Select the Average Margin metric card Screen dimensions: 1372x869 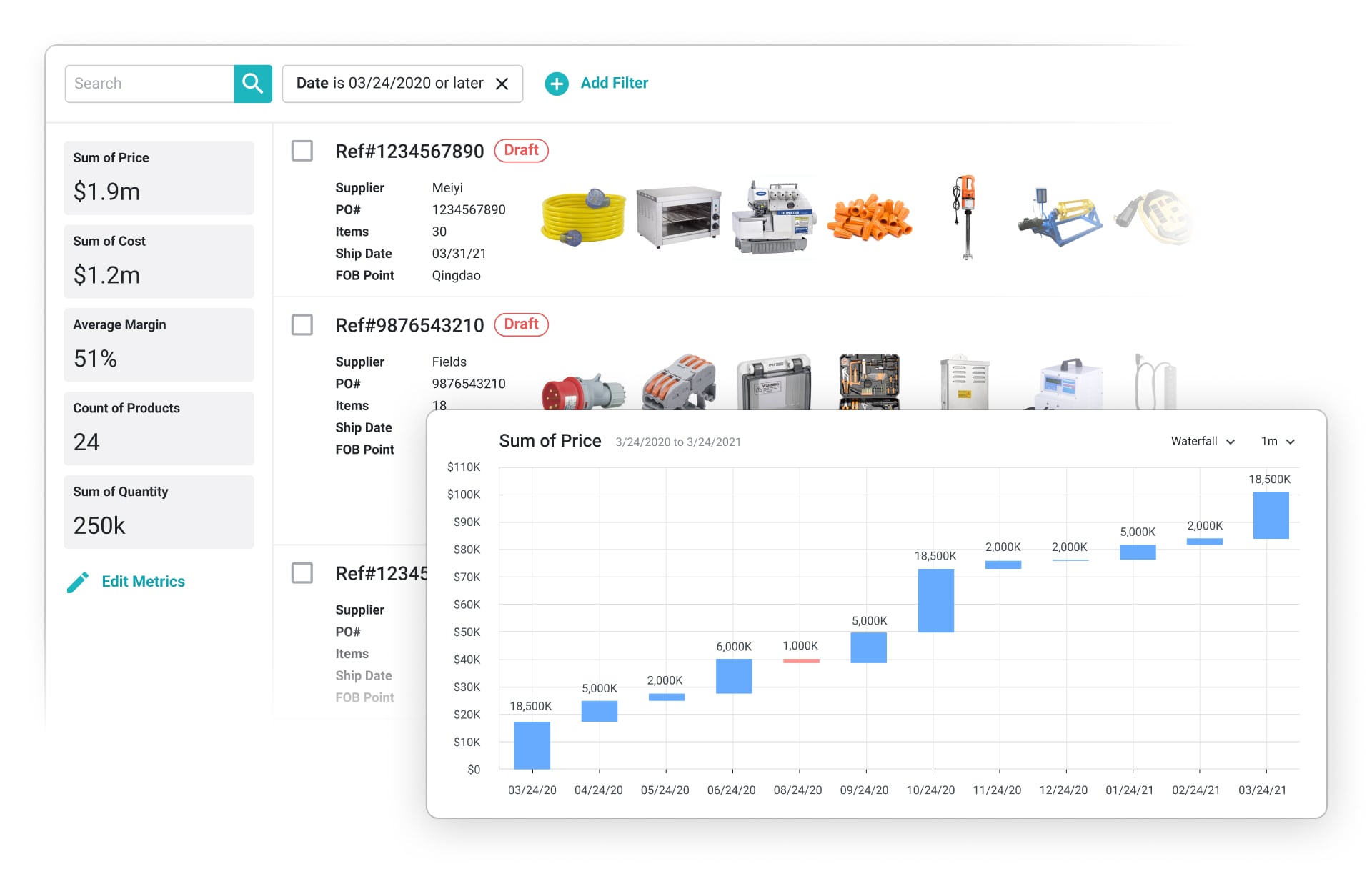[159, 344]
